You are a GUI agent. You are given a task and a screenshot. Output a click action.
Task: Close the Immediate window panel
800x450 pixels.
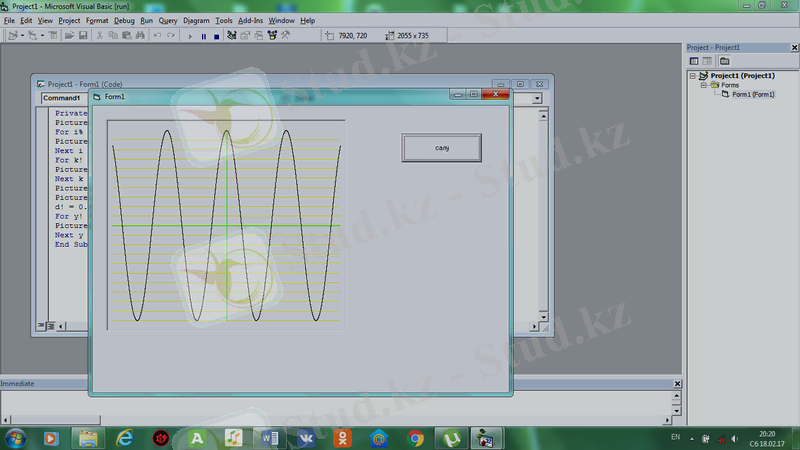[676, 384]
